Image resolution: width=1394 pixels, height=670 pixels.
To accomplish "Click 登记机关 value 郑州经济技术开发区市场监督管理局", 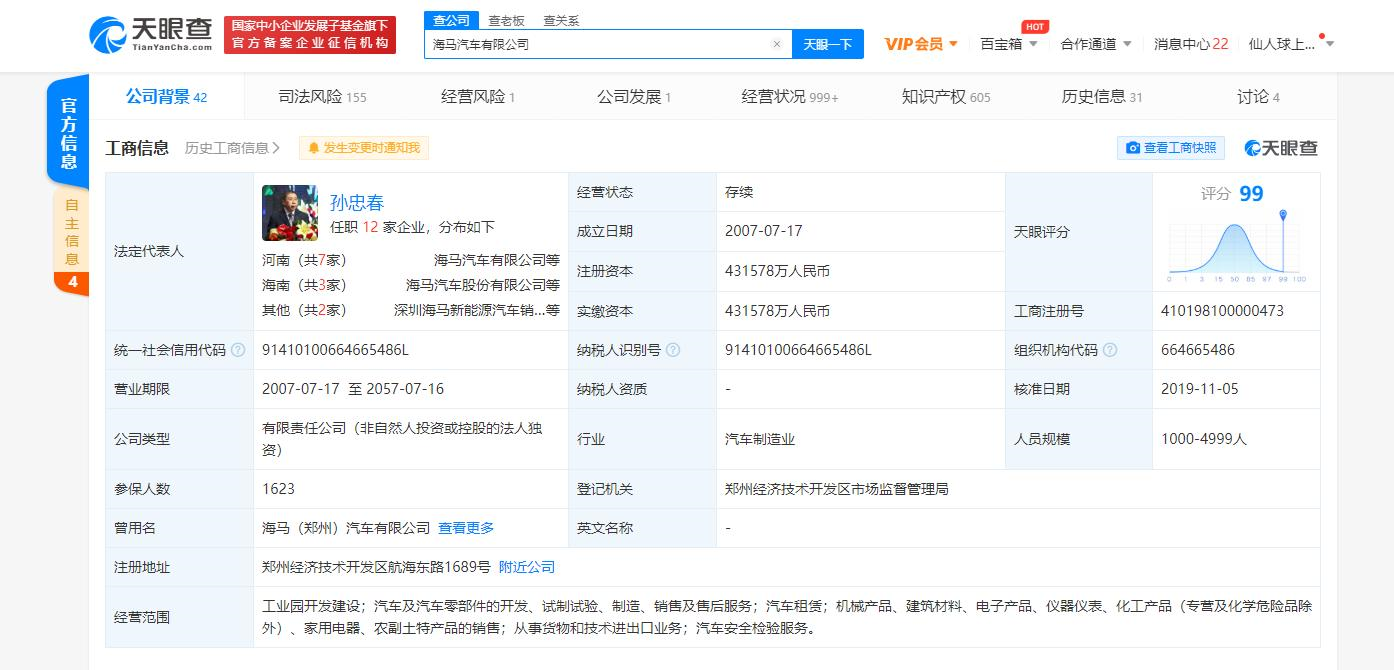I will pyautogui.click(x=837, y=489).
